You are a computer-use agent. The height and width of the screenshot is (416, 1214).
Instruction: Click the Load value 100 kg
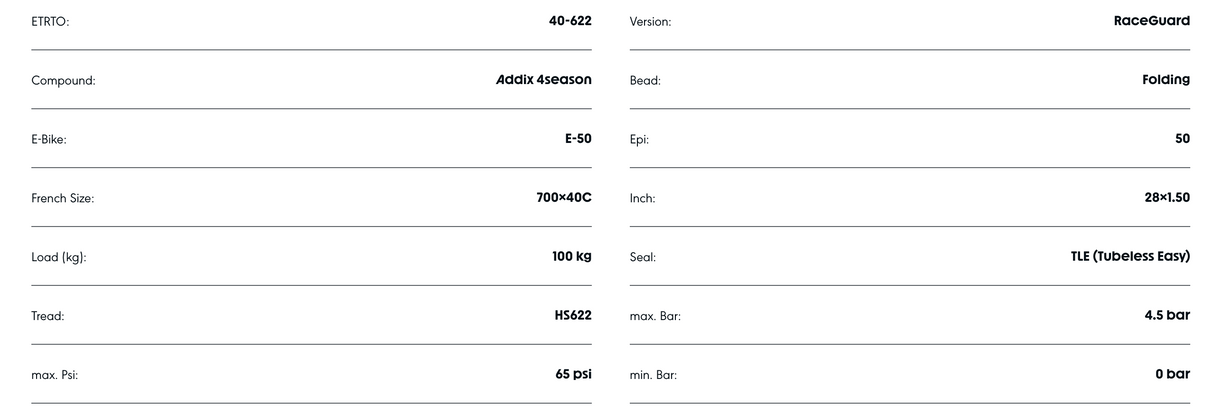pyautogui.click(x=571, y=257)
